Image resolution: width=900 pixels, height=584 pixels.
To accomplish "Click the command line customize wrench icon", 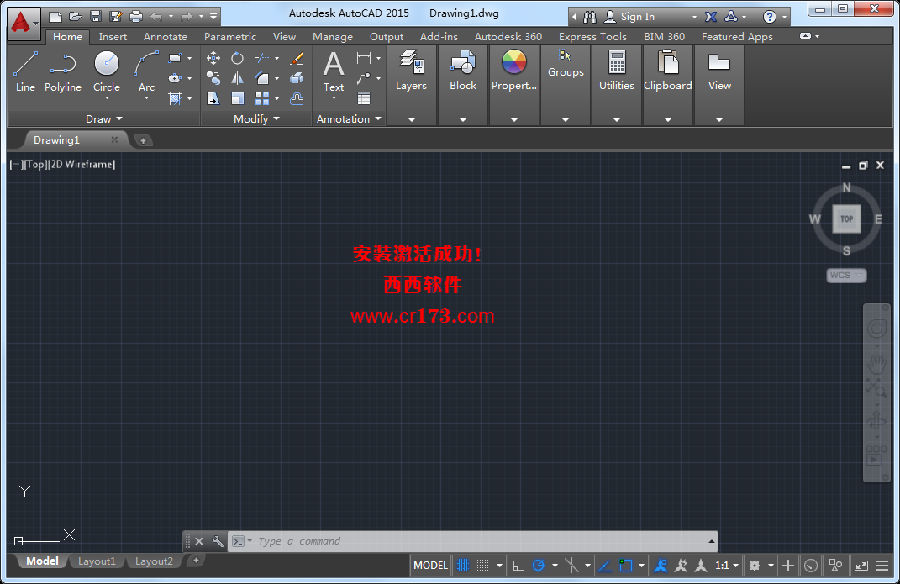I will click(x=218, y=541).
